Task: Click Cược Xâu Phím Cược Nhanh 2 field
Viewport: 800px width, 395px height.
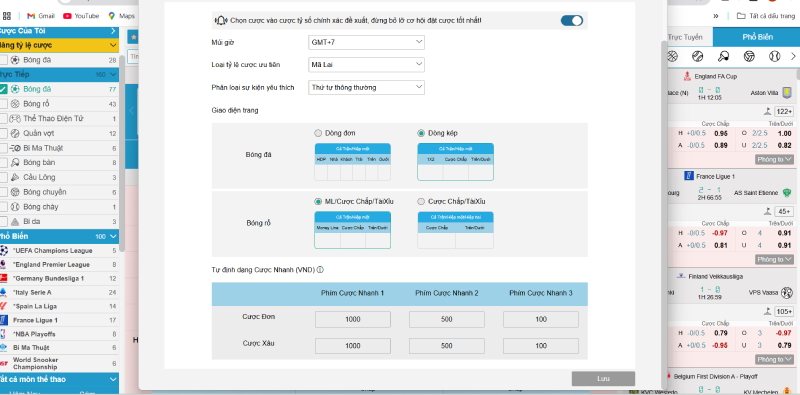Action: 446,346
